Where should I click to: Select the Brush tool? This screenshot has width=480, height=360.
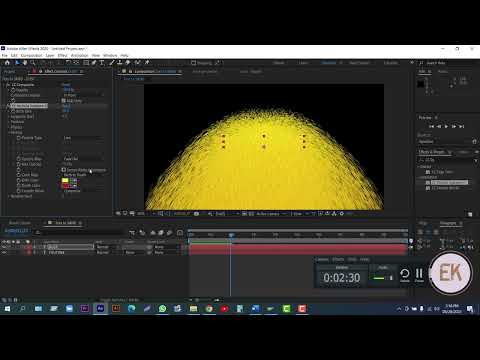point(111,63)
